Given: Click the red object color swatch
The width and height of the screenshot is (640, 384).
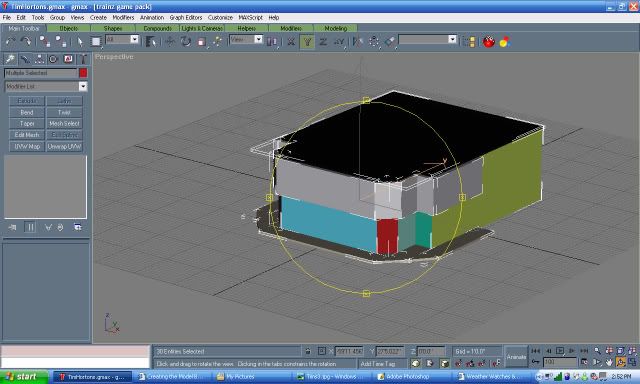Looking at the screenshot, I should pyautogui.click(x=83, y=73).
